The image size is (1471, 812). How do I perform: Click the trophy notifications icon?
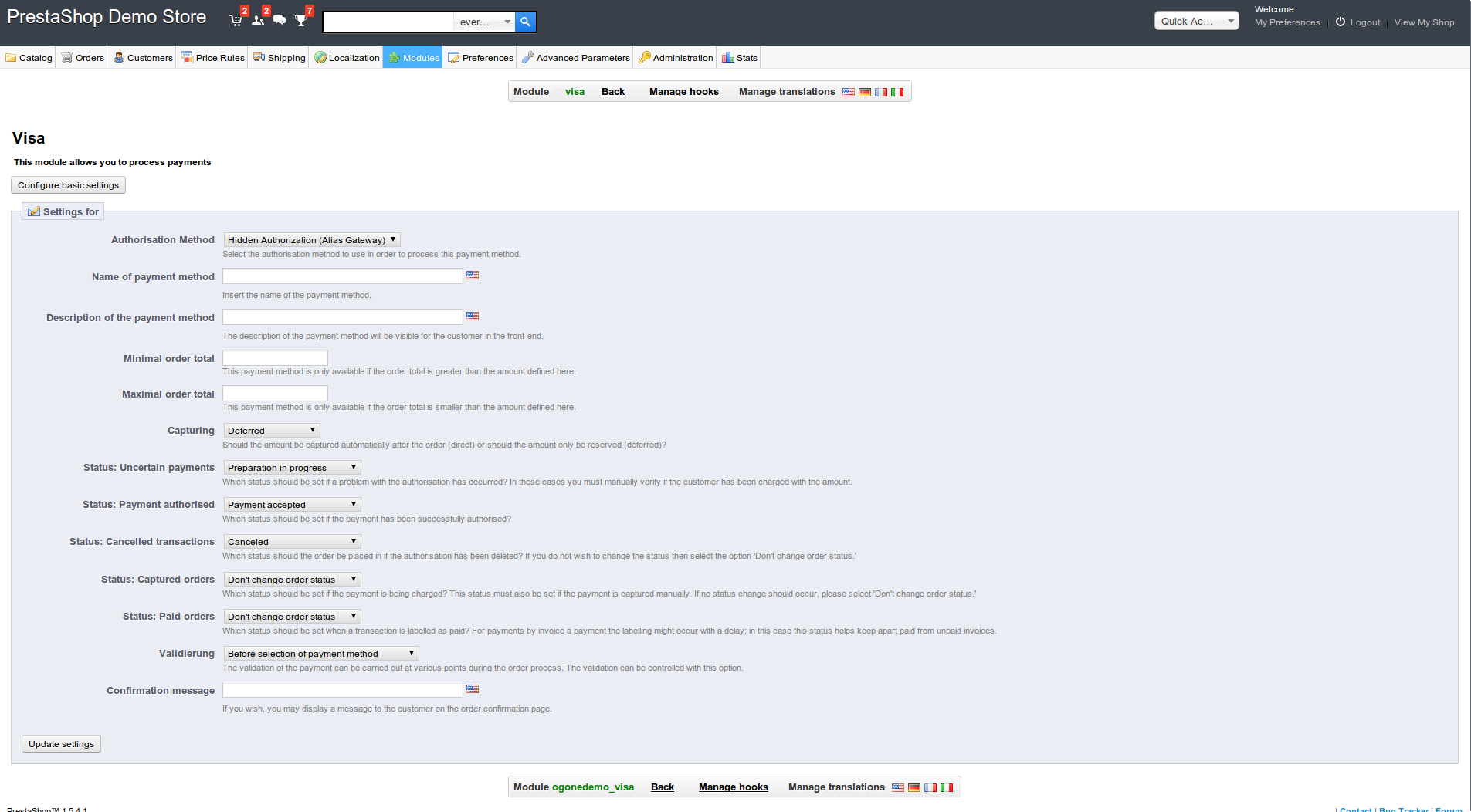pyautogui.click(x=301, y=21)
